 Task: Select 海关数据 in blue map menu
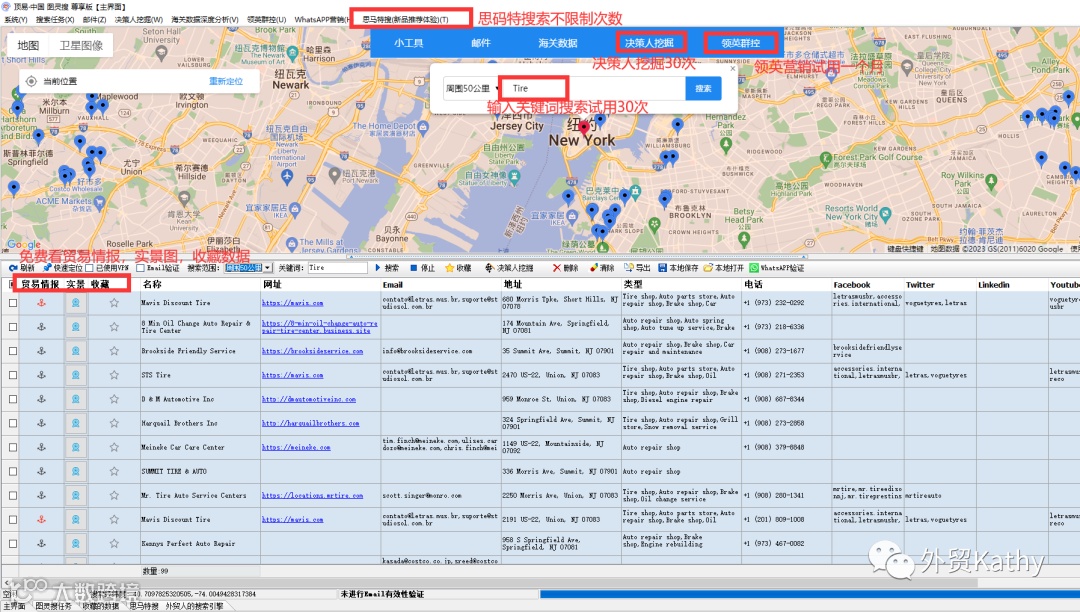(558, 43)
